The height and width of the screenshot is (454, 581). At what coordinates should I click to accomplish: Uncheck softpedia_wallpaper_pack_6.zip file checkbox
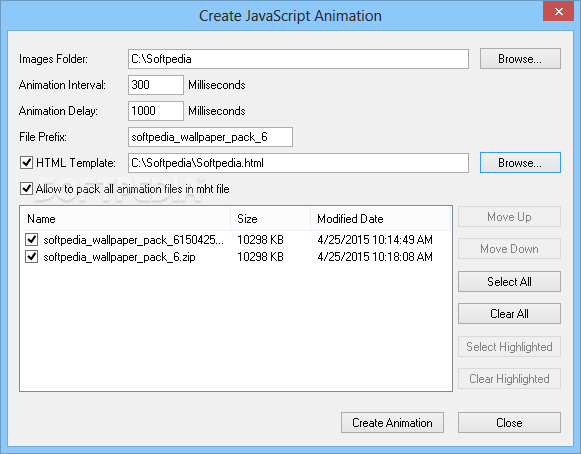coord(31,256)
